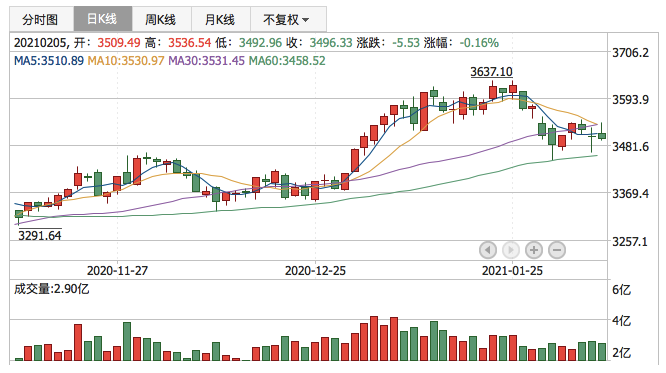Click the scroll left arrow icon

(x=488, y=250)
